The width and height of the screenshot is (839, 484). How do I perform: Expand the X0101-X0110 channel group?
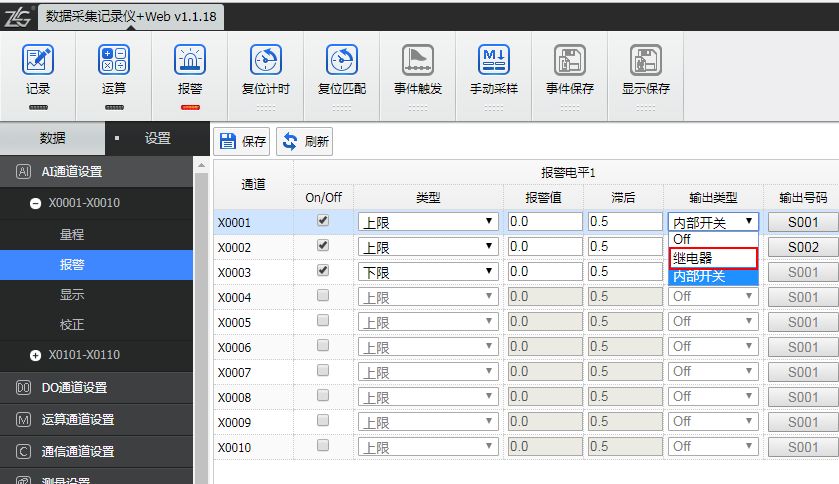(36, 355)
